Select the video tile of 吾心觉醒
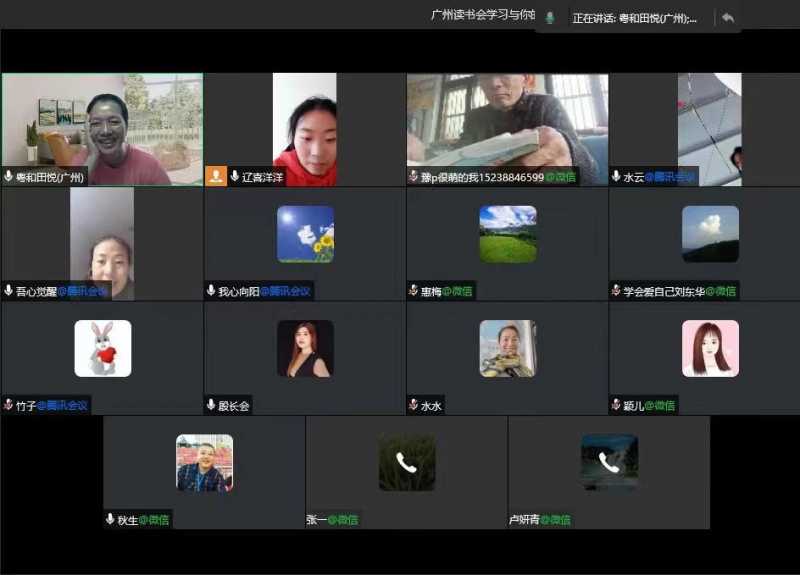The image size is (800, 575). [101, 243]
